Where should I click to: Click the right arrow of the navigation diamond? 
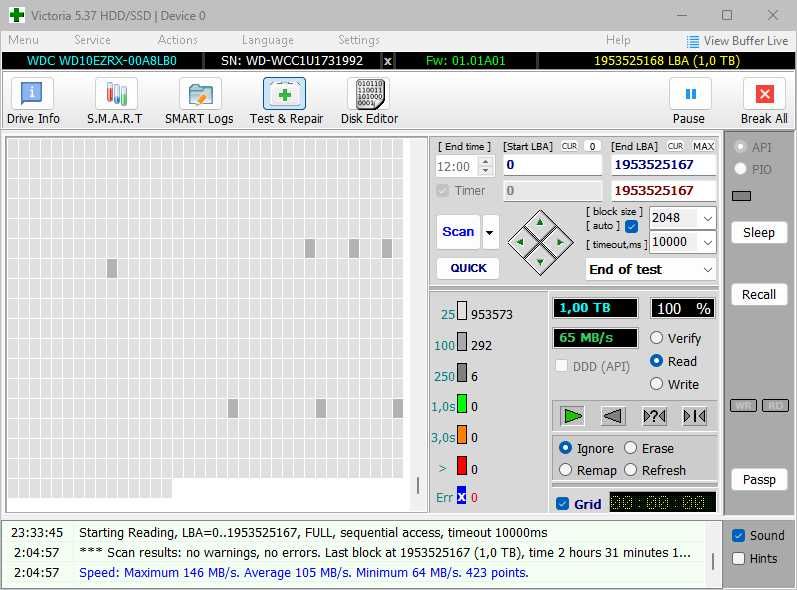point(560,242)
